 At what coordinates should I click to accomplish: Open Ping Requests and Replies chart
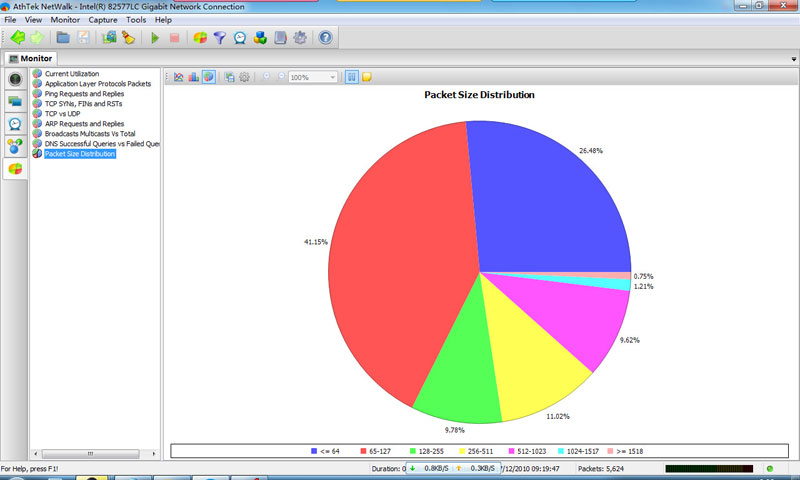point(84,94)
